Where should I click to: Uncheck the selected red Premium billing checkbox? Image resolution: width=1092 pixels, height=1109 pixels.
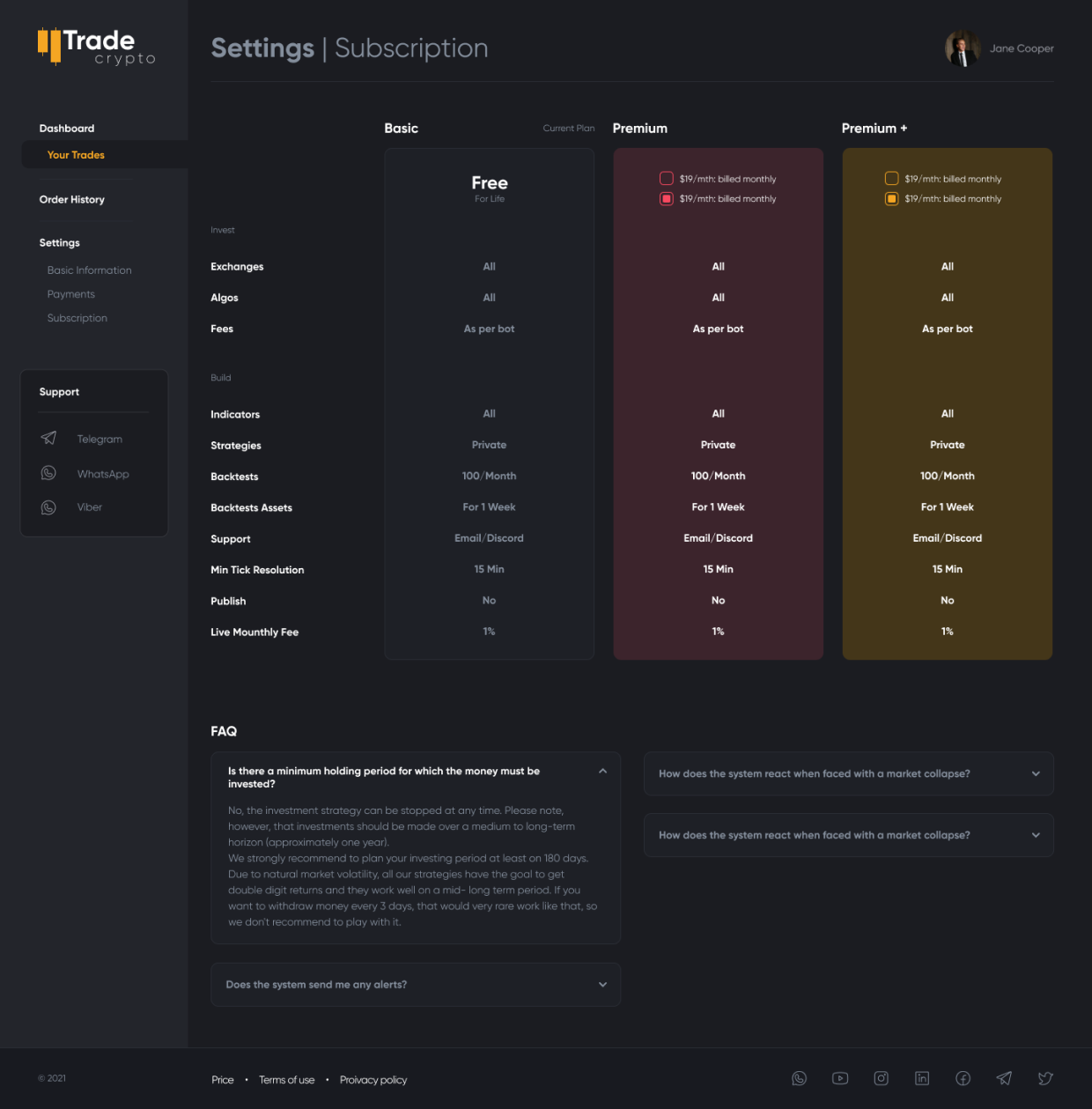[667, 199]
